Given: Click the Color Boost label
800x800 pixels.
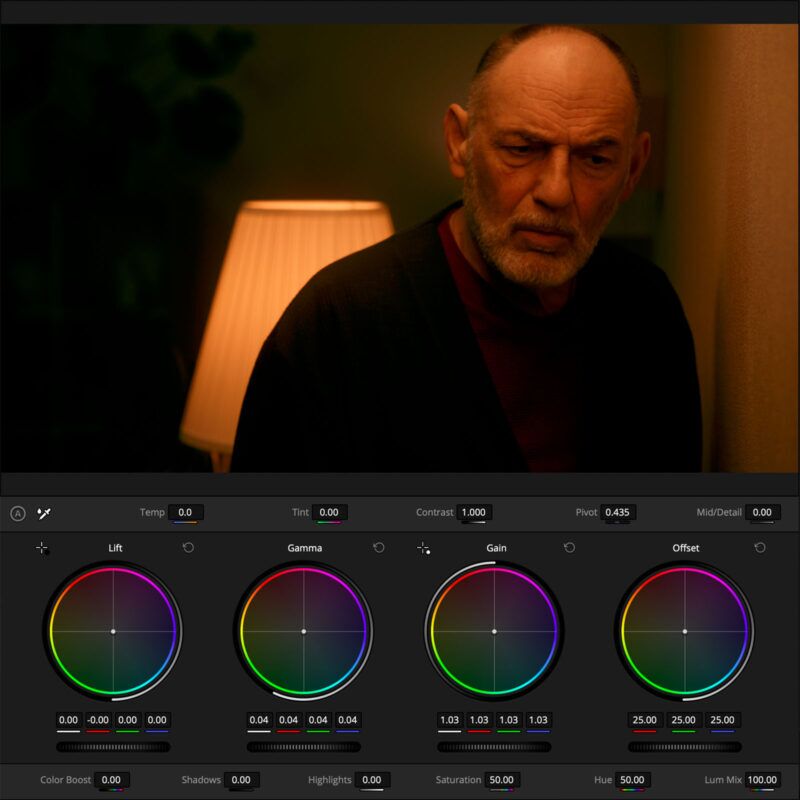Looking at the screenshot, I should point(65,780).
